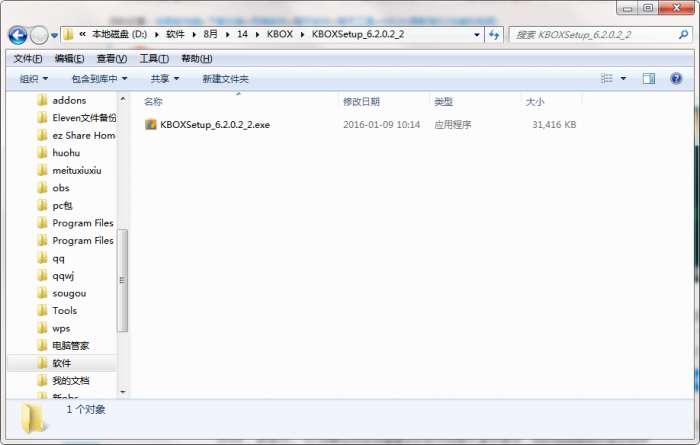This screenshot has height=445, width=700.
Task: Navigate to 14 breadcrumb segment
Action: tap(242, 34)
